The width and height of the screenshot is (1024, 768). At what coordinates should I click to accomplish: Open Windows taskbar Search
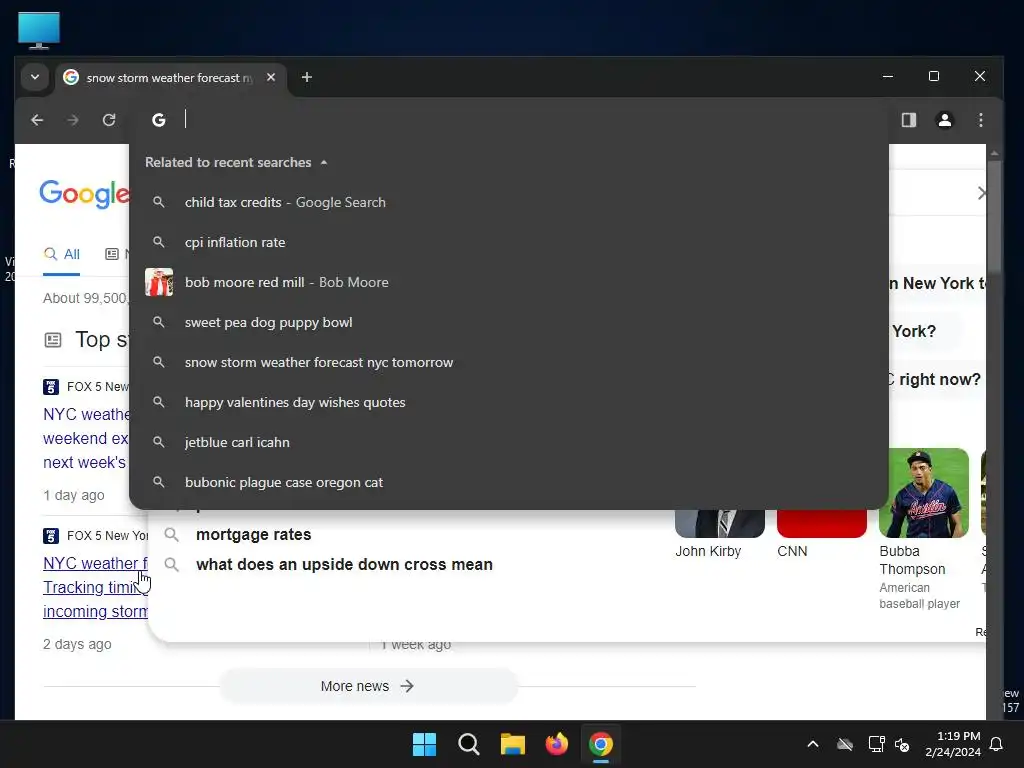click(x=468, y=744)
